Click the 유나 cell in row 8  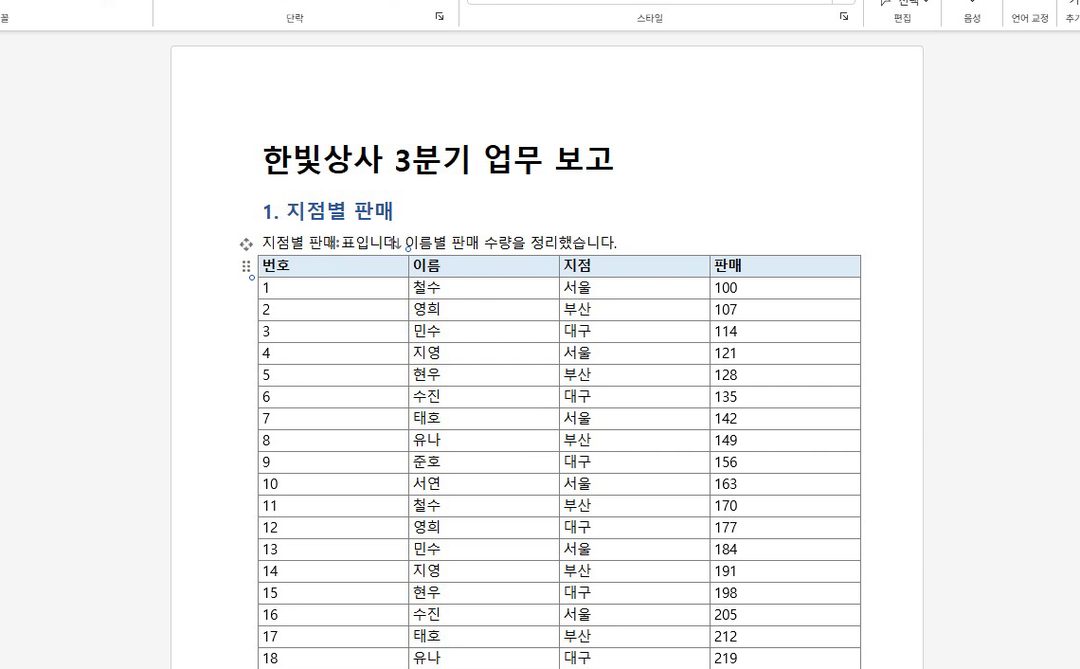coord(484,440)
